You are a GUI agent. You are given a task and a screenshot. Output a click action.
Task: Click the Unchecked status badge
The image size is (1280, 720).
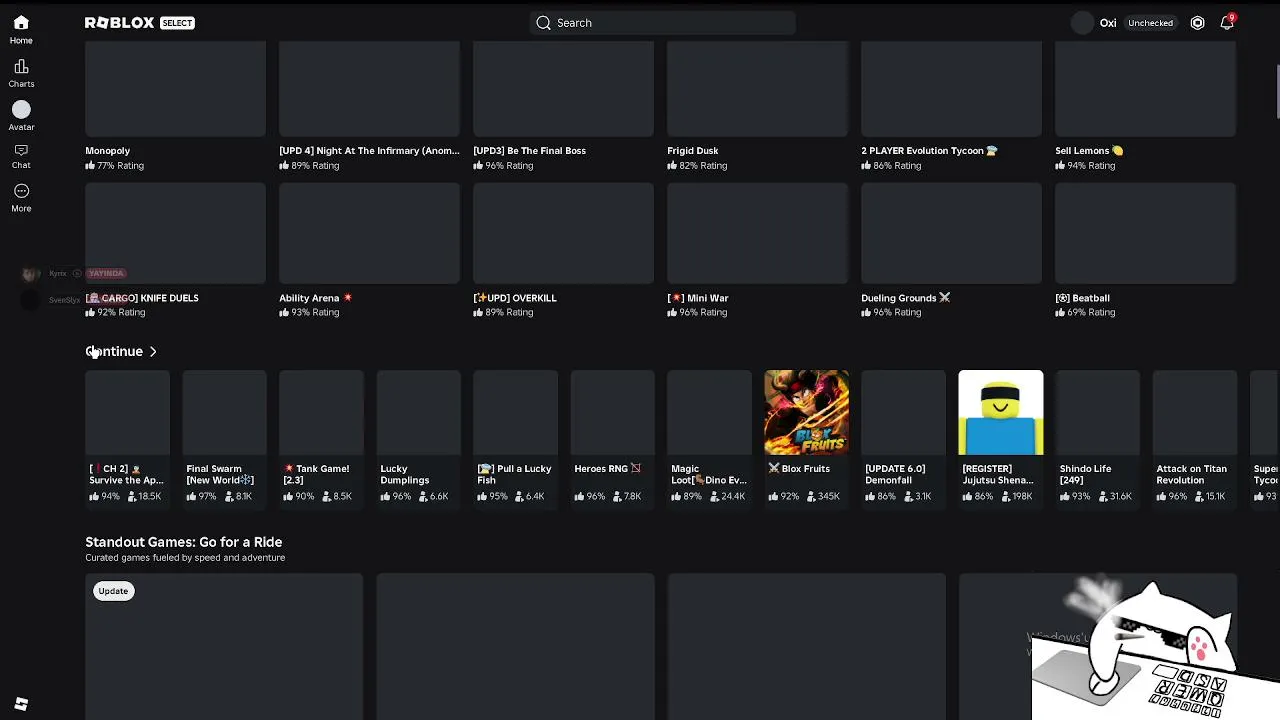1150,23
